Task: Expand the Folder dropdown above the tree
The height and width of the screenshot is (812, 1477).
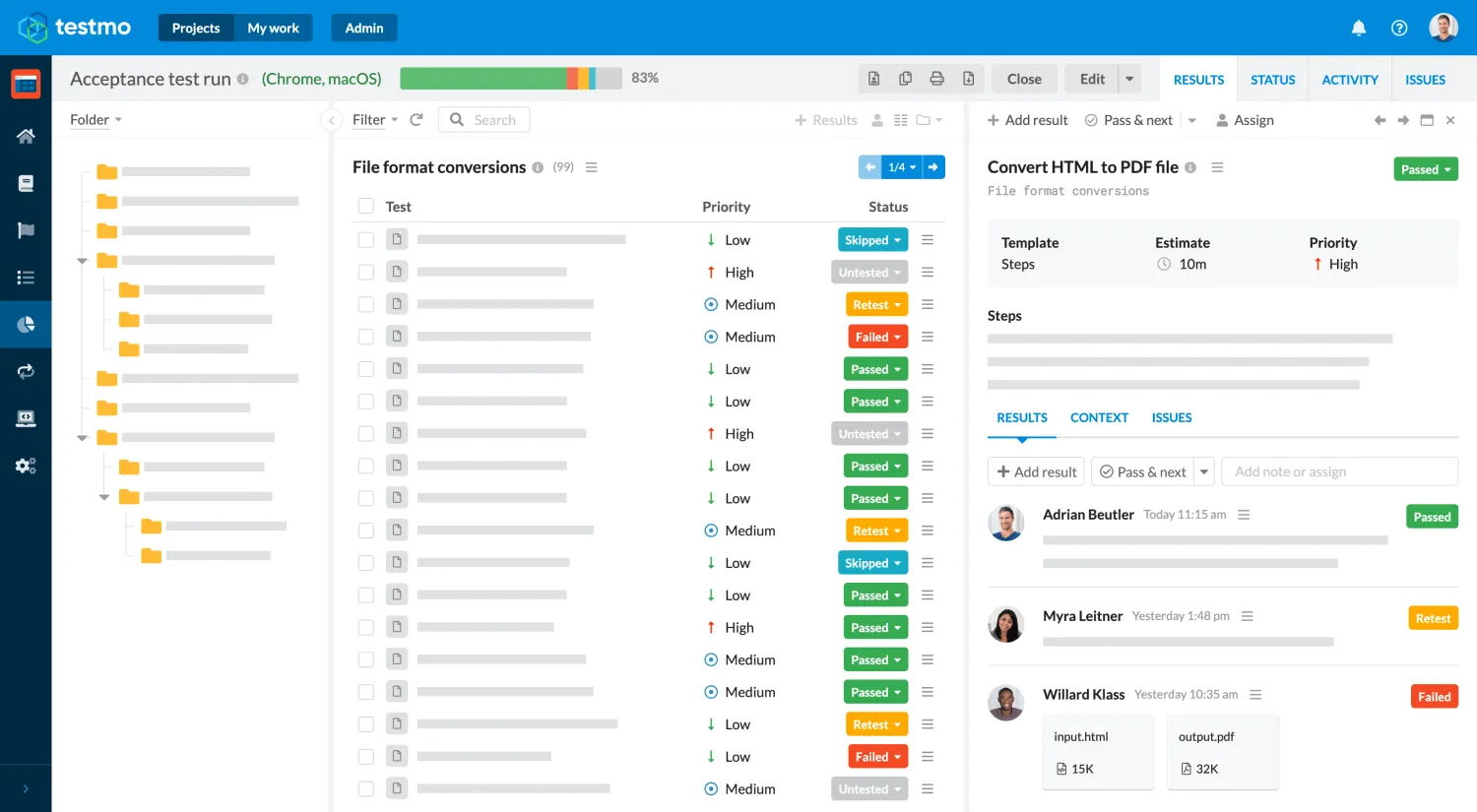Action: point(95,119)
